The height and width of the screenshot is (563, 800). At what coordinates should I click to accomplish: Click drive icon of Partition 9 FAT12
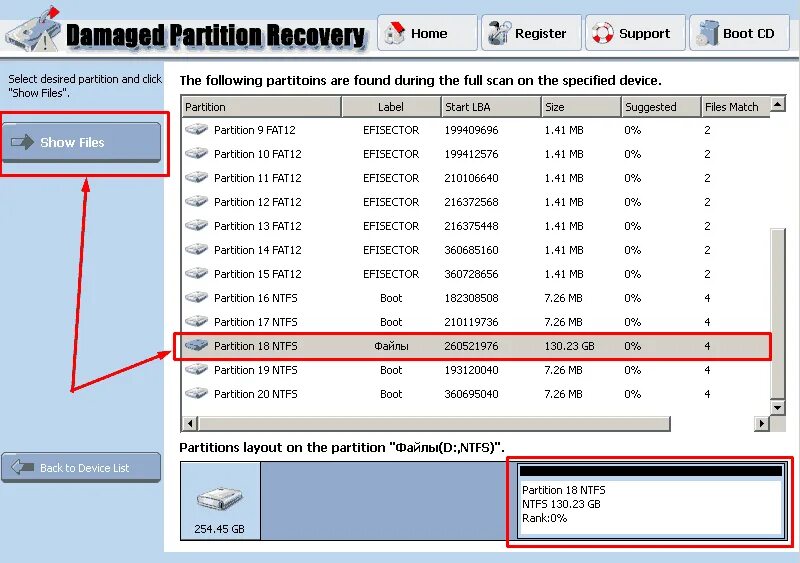click(196, 130)
